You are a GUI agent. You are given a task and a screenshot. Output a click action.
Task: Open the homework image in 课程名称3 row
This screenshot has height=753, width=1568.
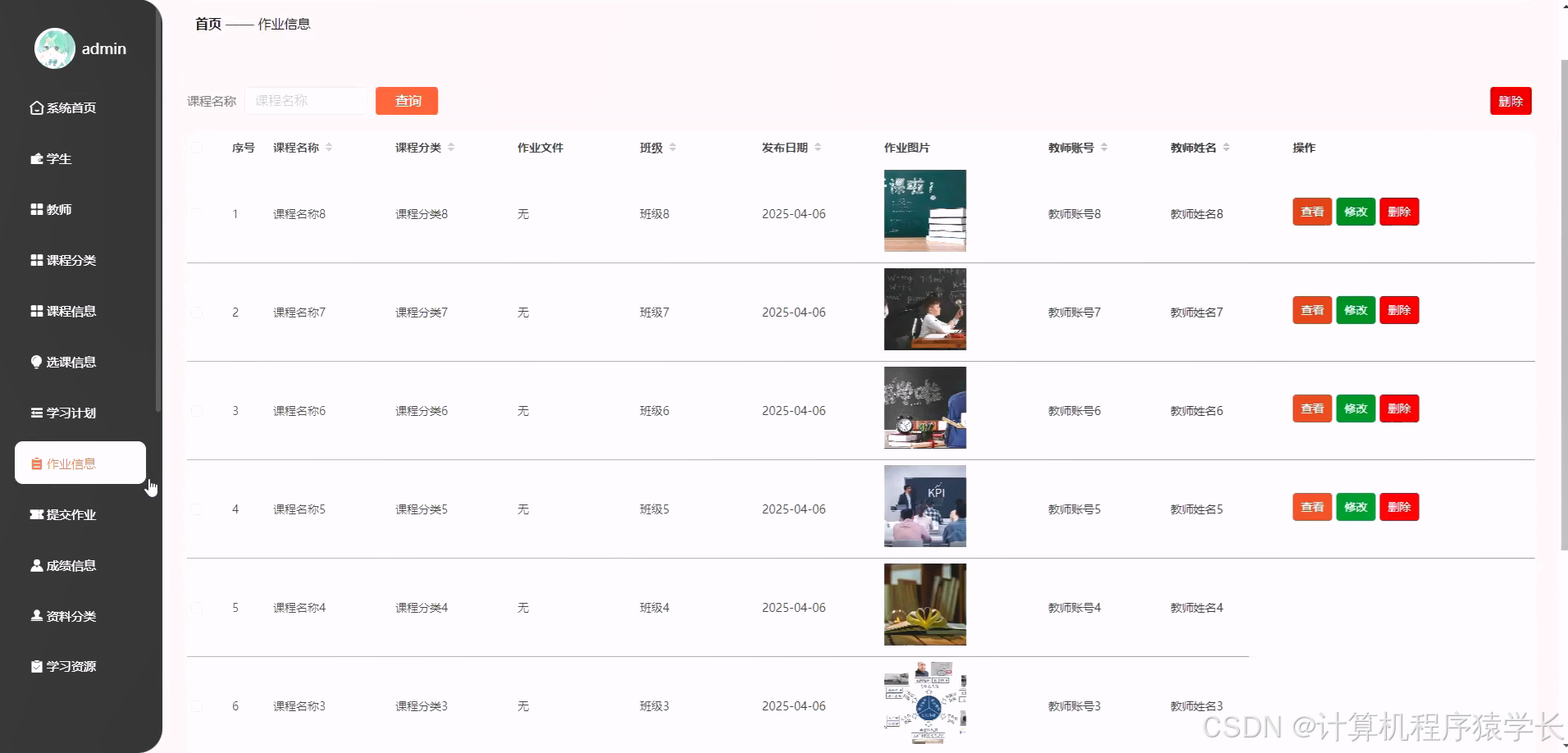point(925,703)
